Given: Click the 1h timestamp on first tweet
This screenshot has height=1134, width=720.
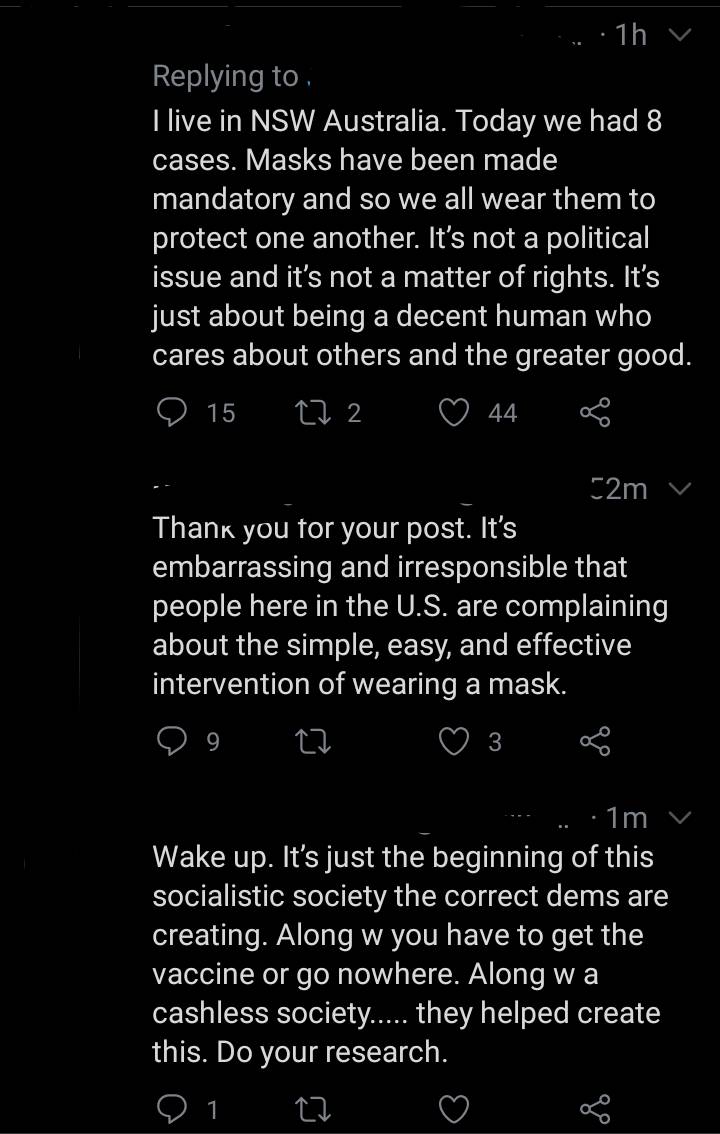Looking at the screenshot, I should pos(631,36).
